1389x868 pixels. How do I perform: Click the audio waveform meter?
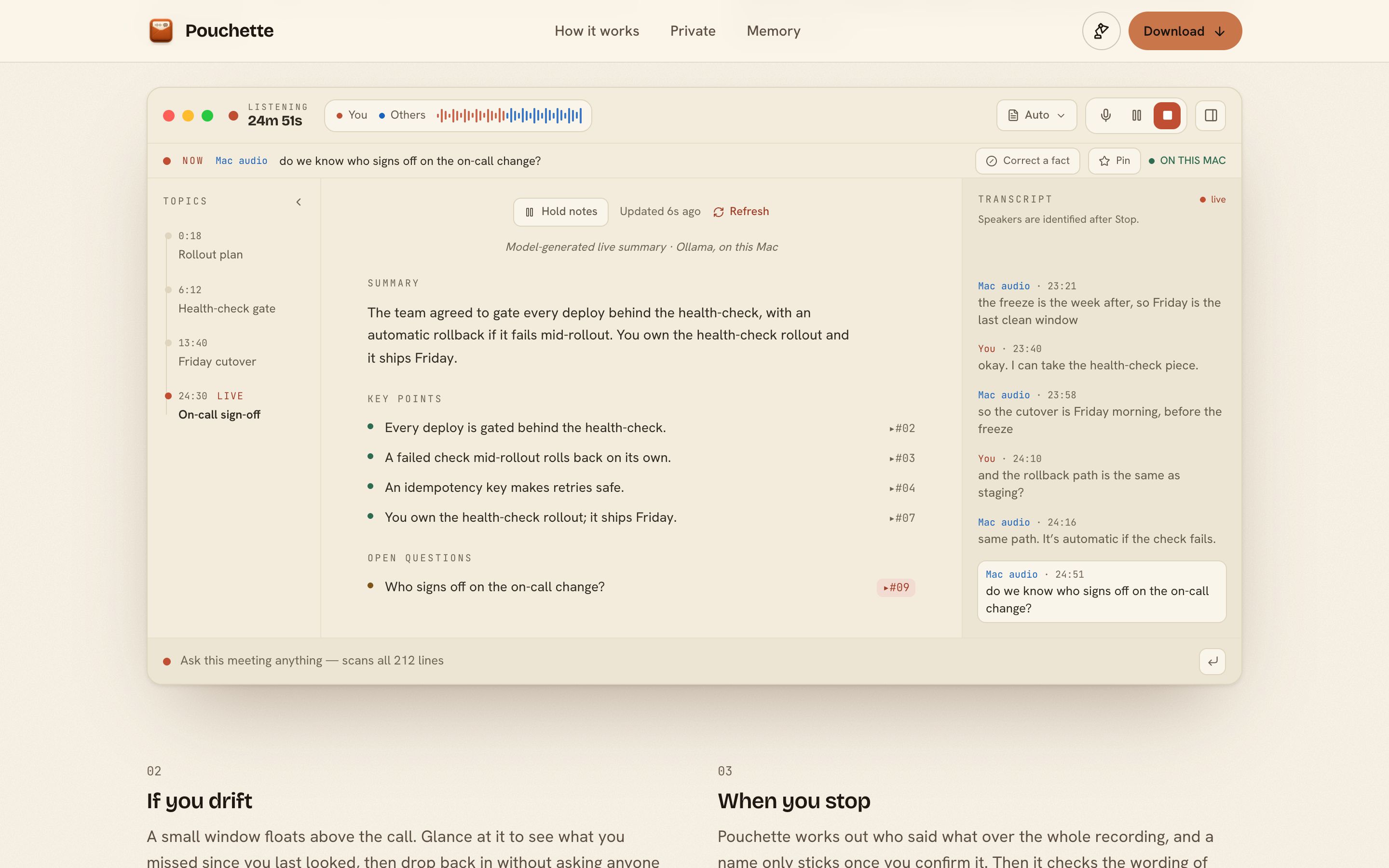click(x=509, y=115)
